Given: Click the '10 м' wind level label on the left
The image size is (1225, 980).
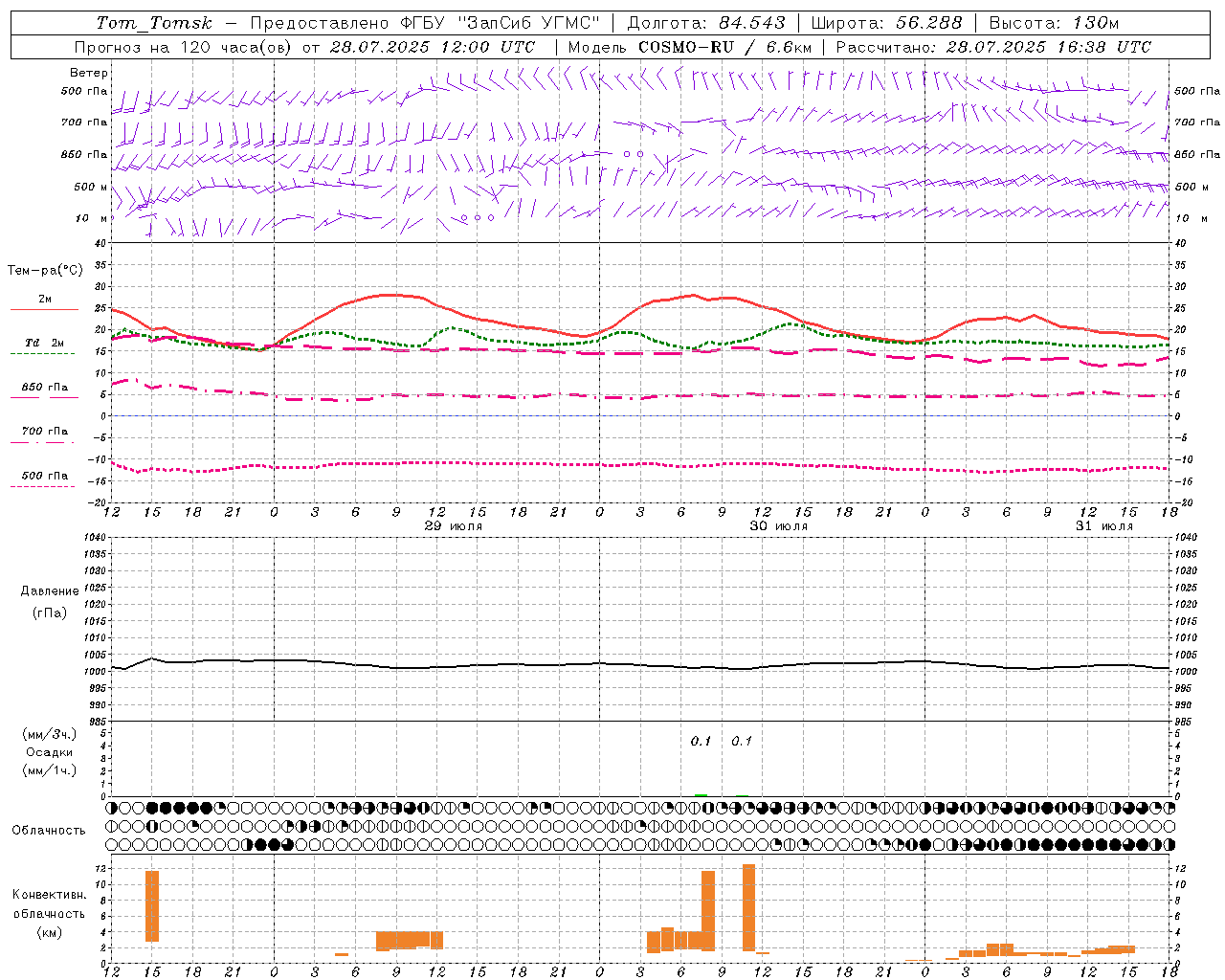Looking at the screenshot, I should (x=92, y=218).
